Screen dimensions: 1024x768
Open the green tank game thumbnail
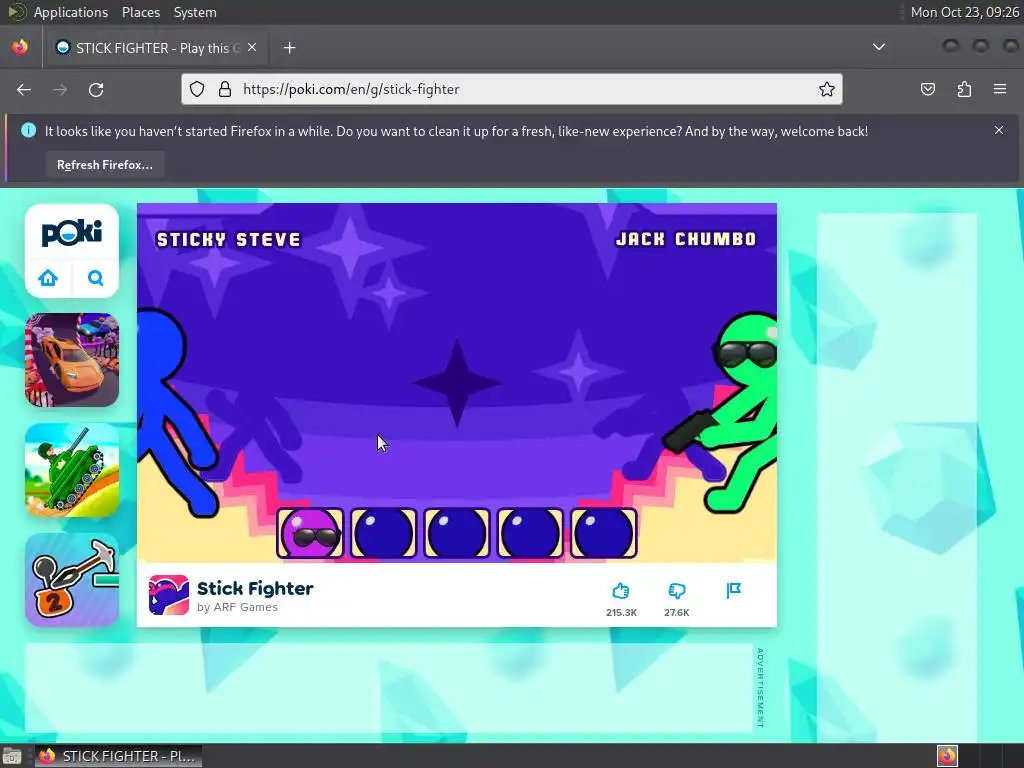72,470
